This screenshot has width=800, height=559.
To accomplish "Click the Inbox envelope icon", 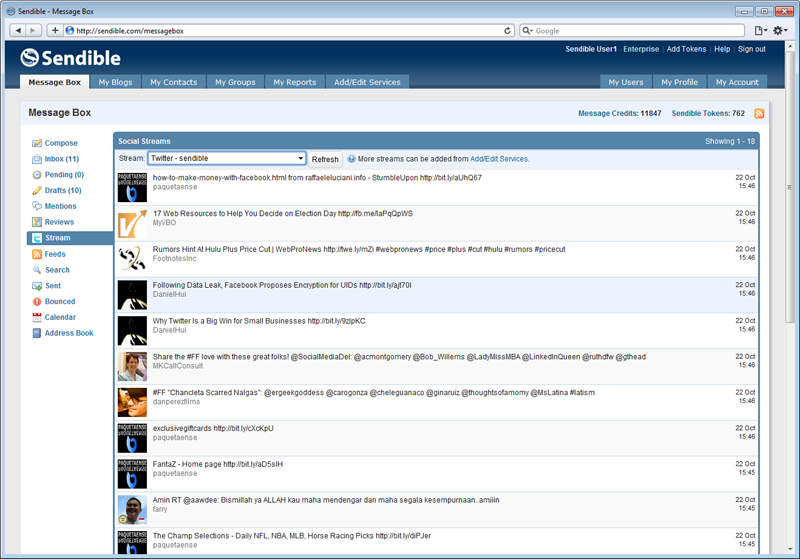I will tap(37, 159).
